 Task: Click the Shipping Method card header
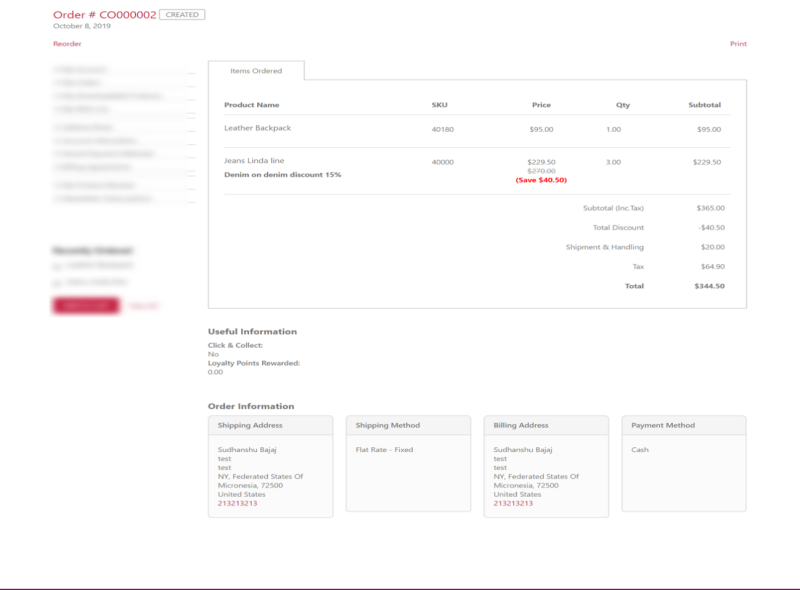coord(408,425)
